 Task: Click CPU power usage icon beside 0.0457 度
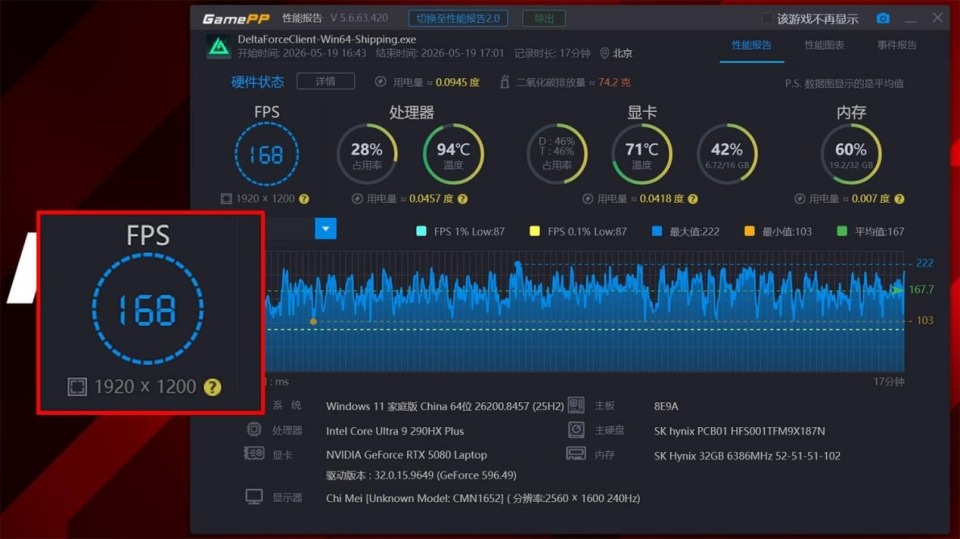pos(358,198)
